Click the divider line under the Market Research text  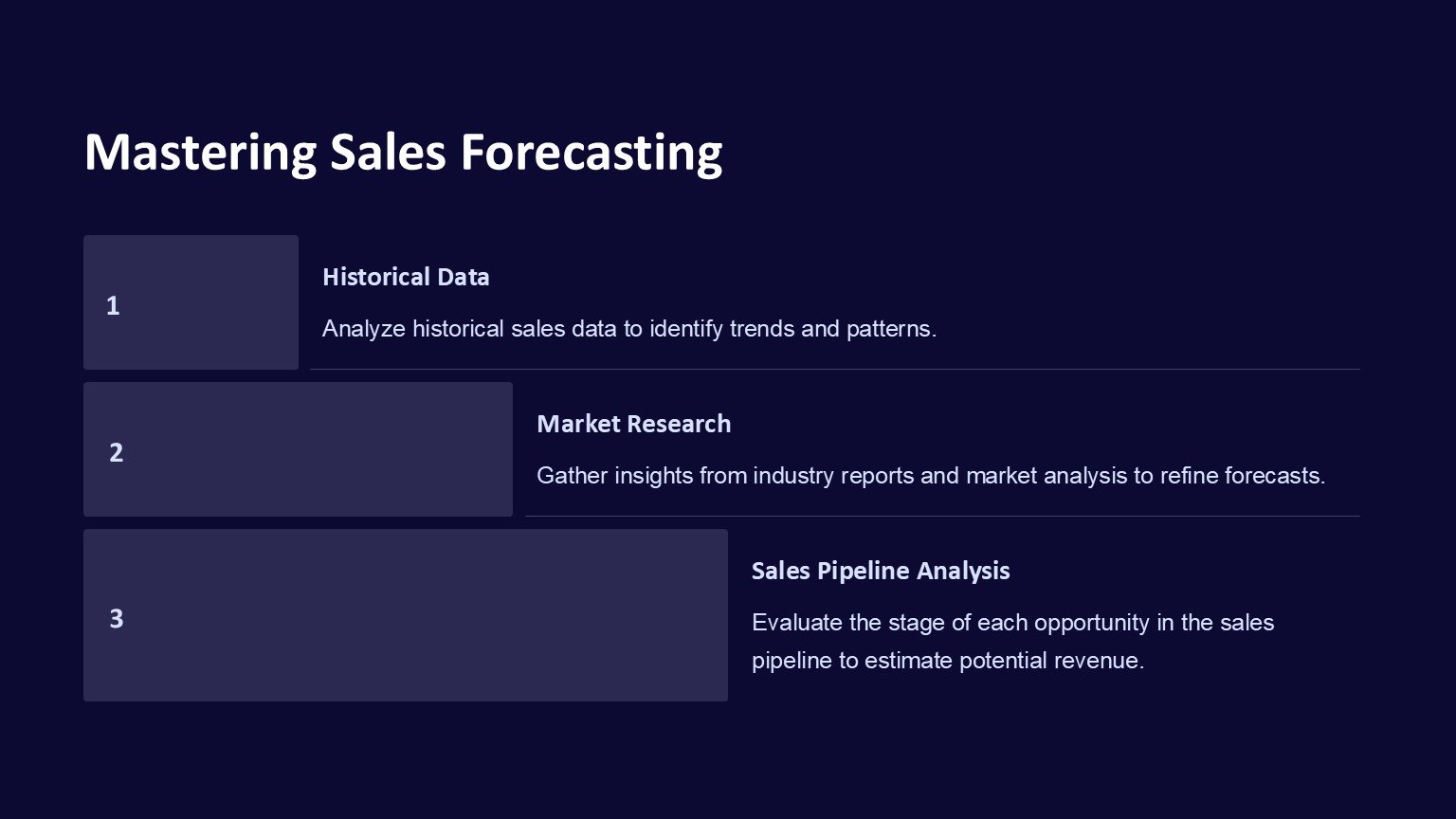pyautogui.click(x=942, y=516)
